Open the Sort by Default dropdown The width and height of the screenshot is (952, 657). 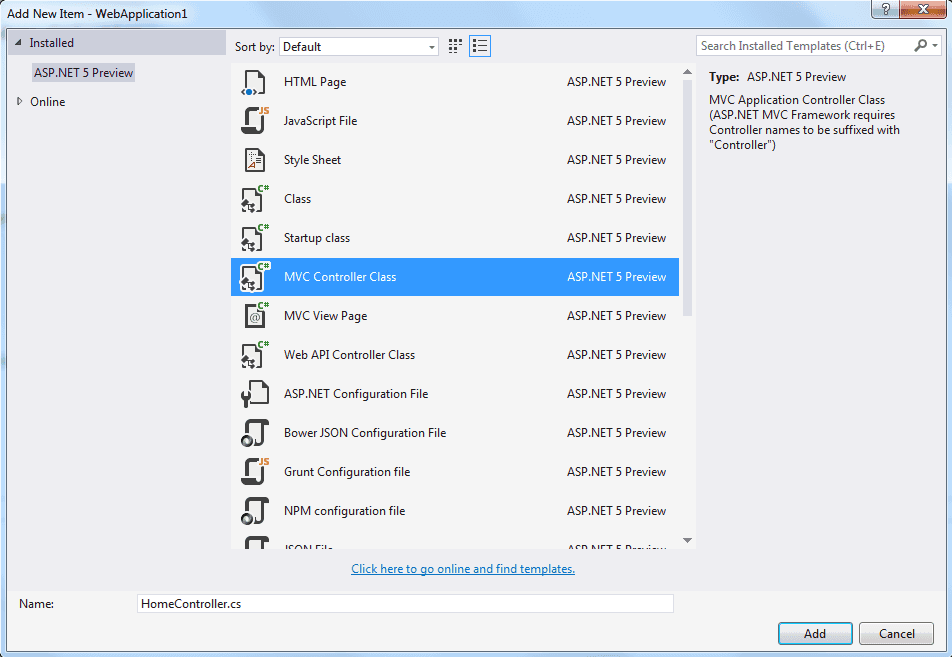coord(359,47)
